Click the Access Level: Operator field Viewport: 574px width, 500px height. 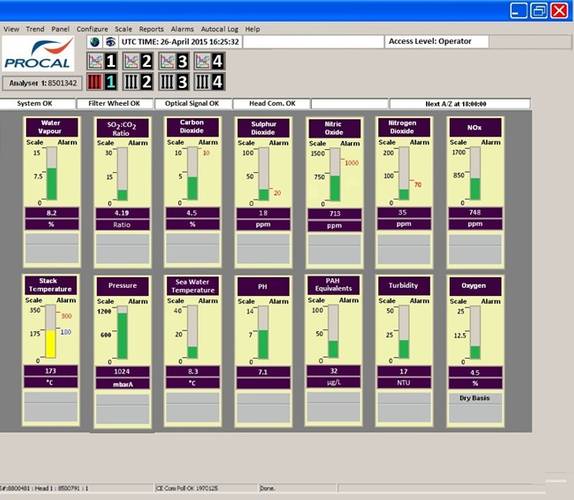pyautogui.click(x=437, y=42)
